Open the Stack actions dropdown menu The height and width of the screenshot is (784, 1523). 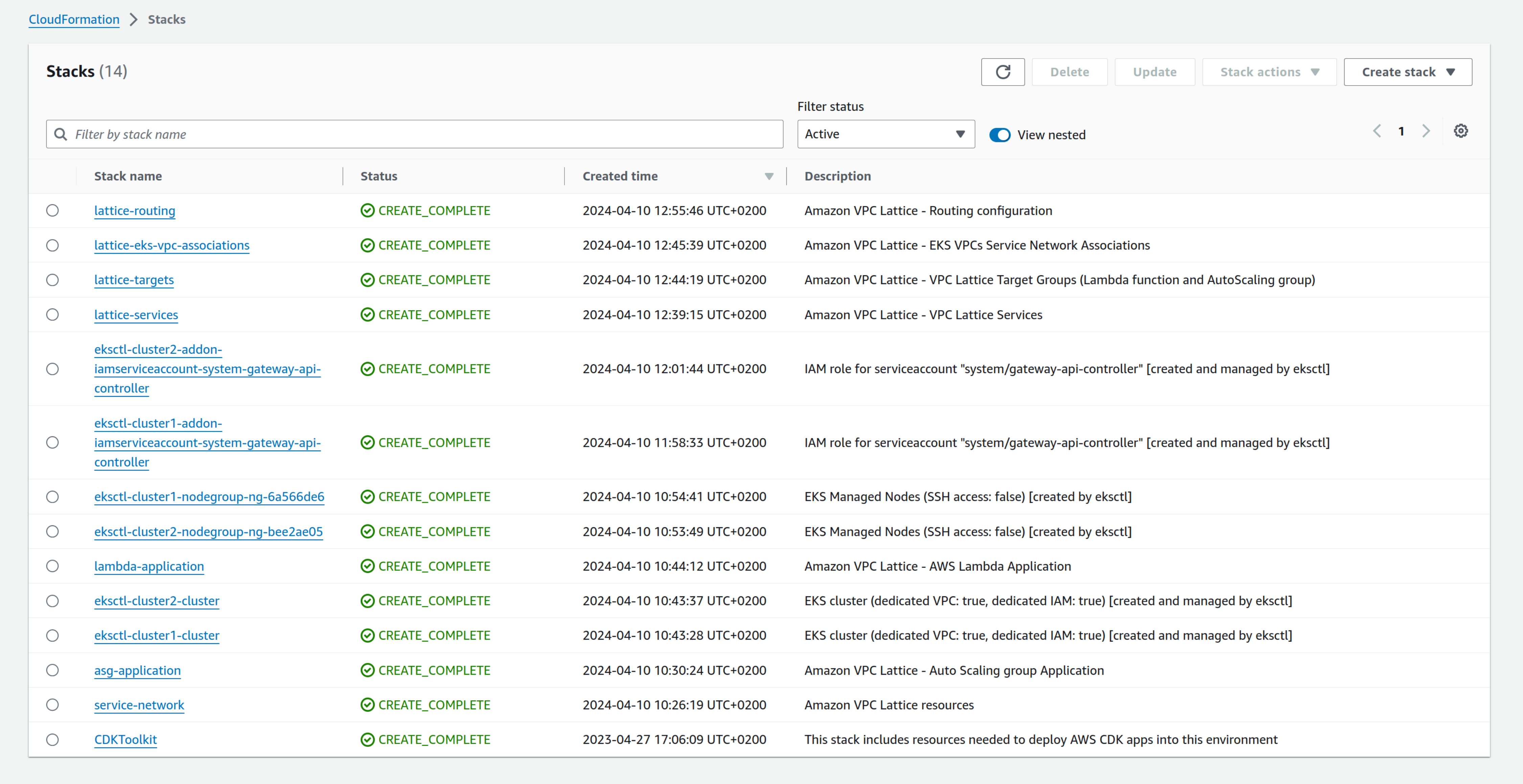(1269, 72)
